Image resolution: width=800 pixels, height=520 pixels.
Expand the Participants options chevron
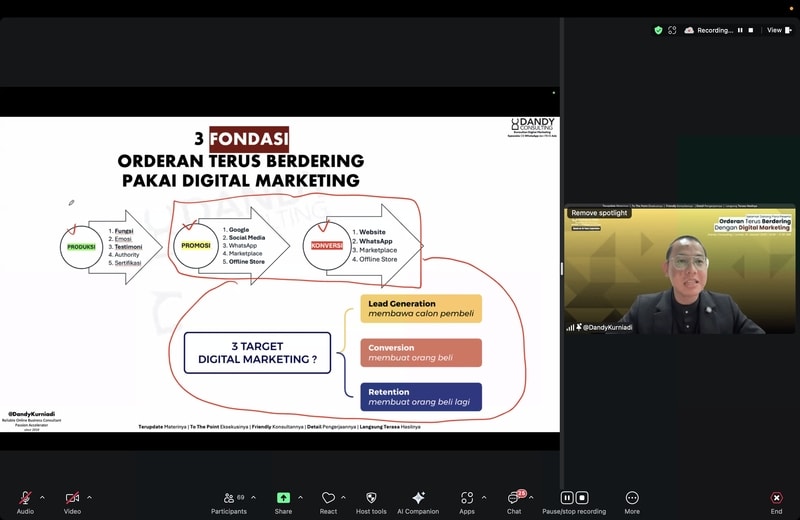pyautogui.click(x=253, y=497)
